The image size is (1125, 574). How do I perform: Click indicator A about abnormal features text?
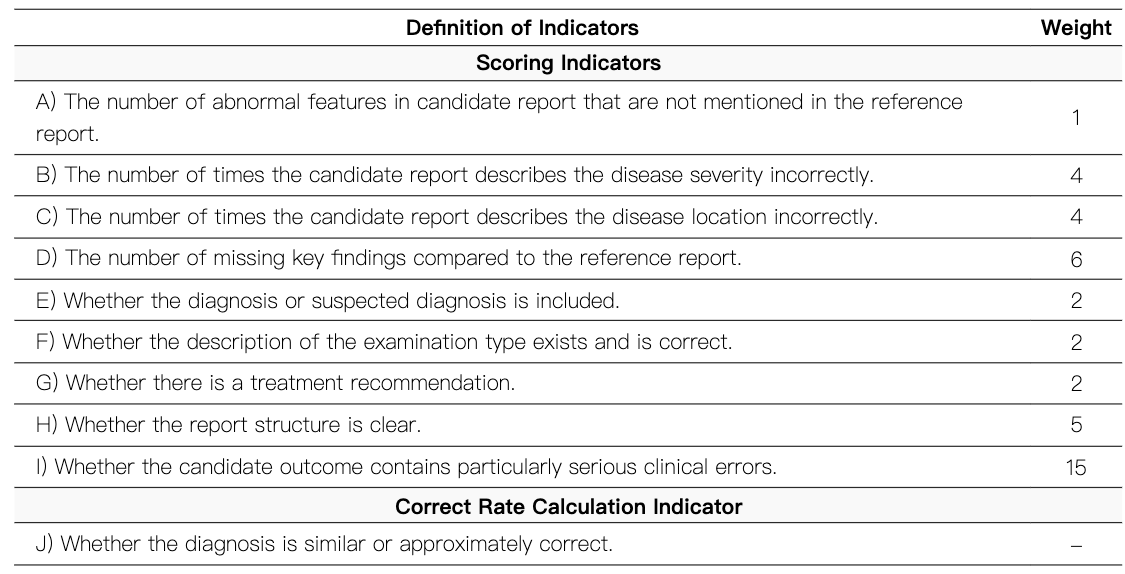click(498, 117)
